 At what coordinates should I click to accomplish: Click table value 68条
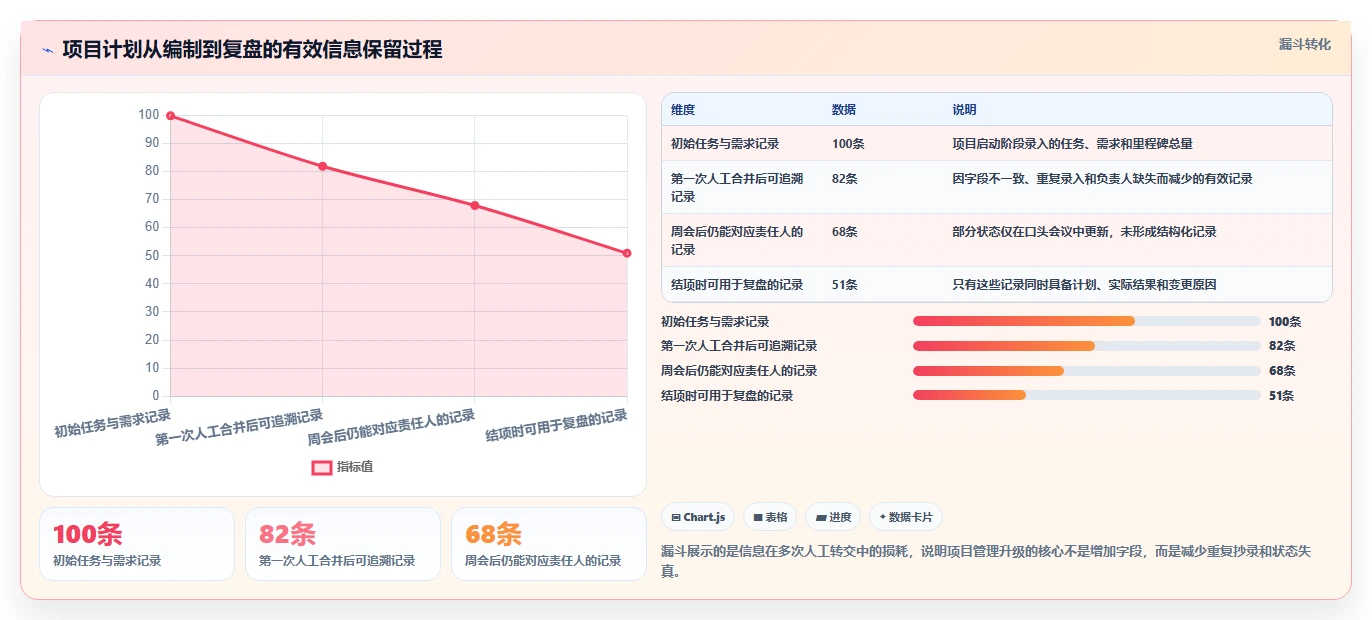pos(845,232)
